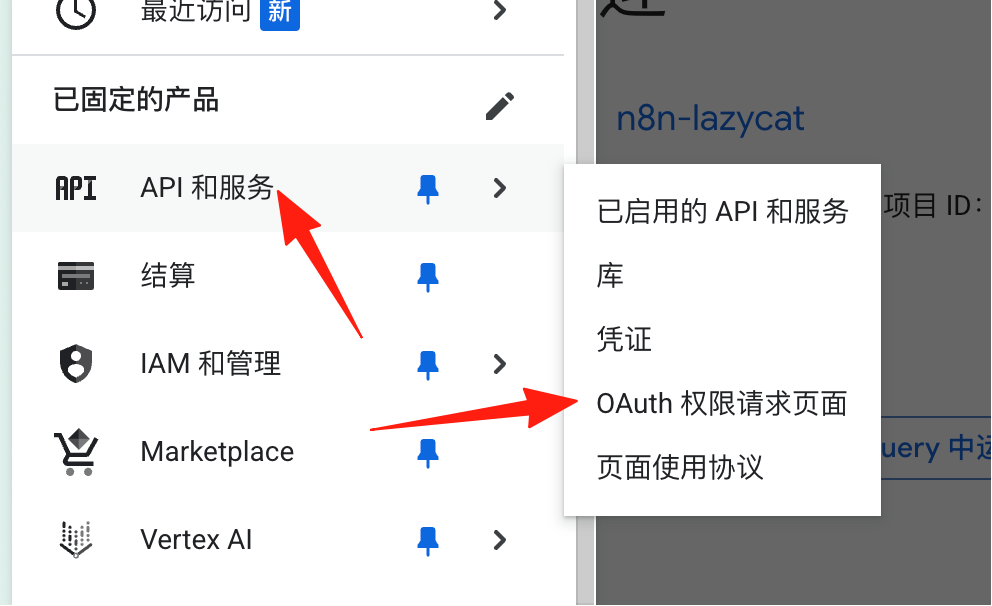Open 页面使用协议 from submenu

click(x=680, y=467)
